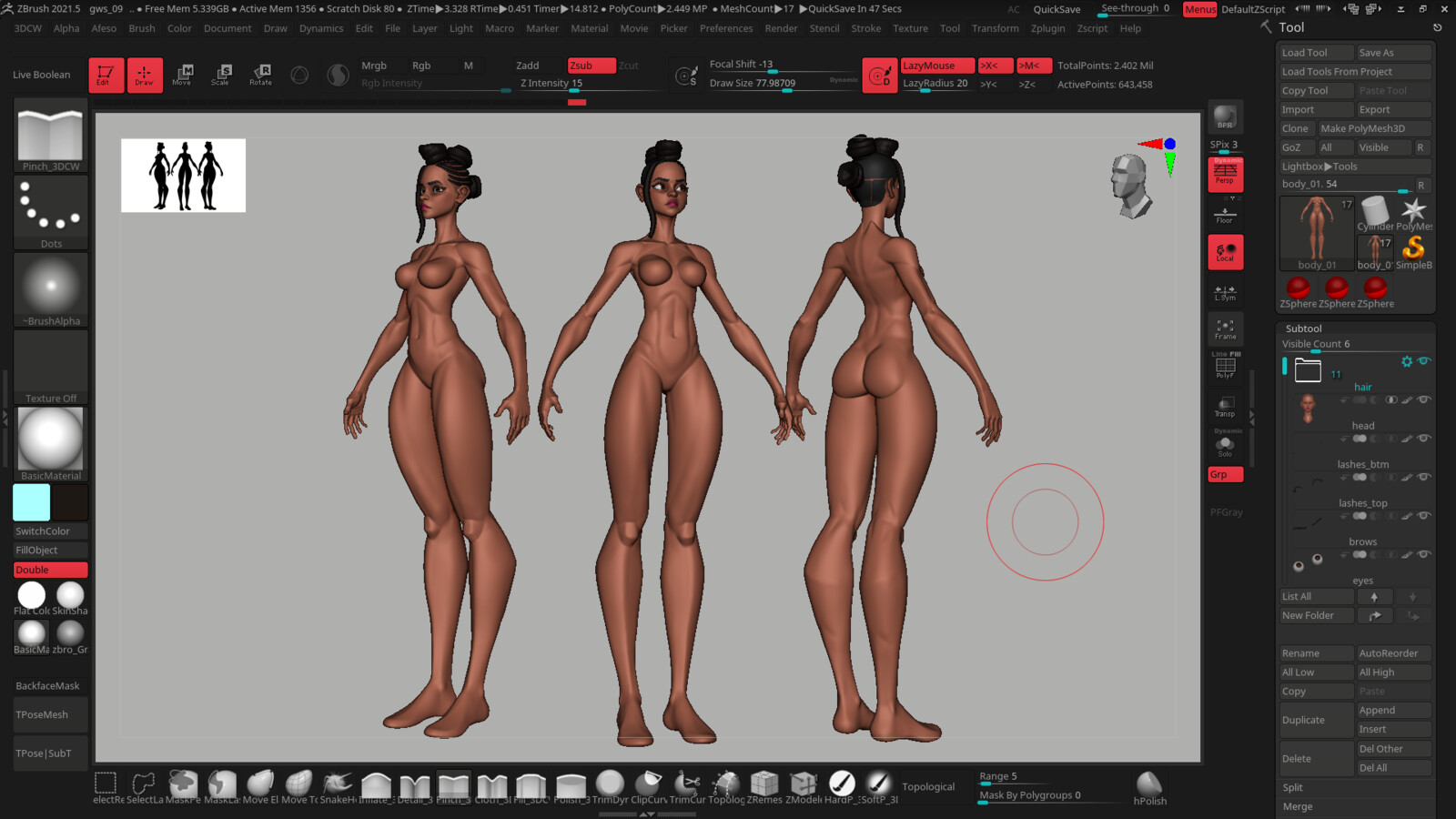Open the Transform menu
1456x819 pixels.
tap(995, 28)
